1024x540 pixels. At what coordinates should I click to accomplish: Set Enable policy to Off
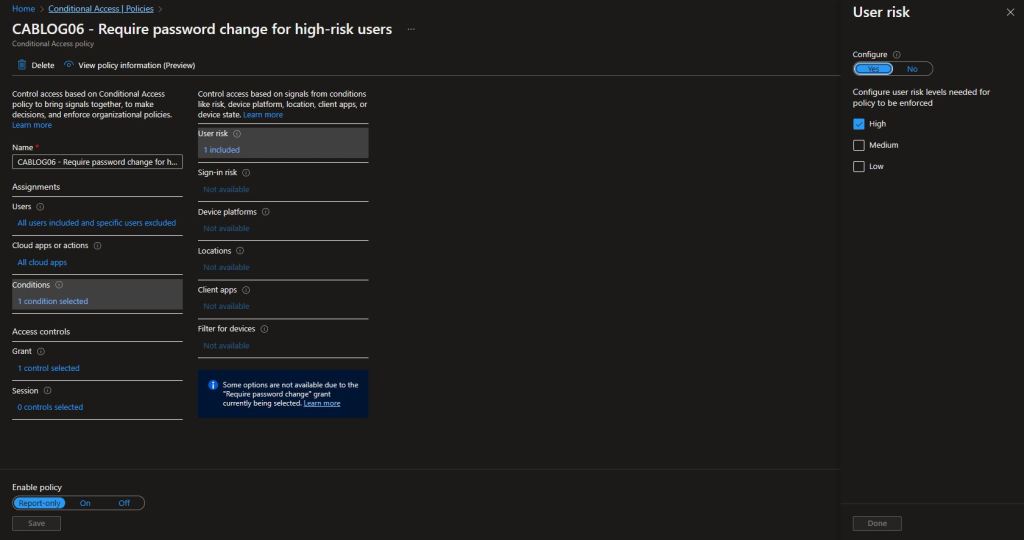click(x=124, y=503)
